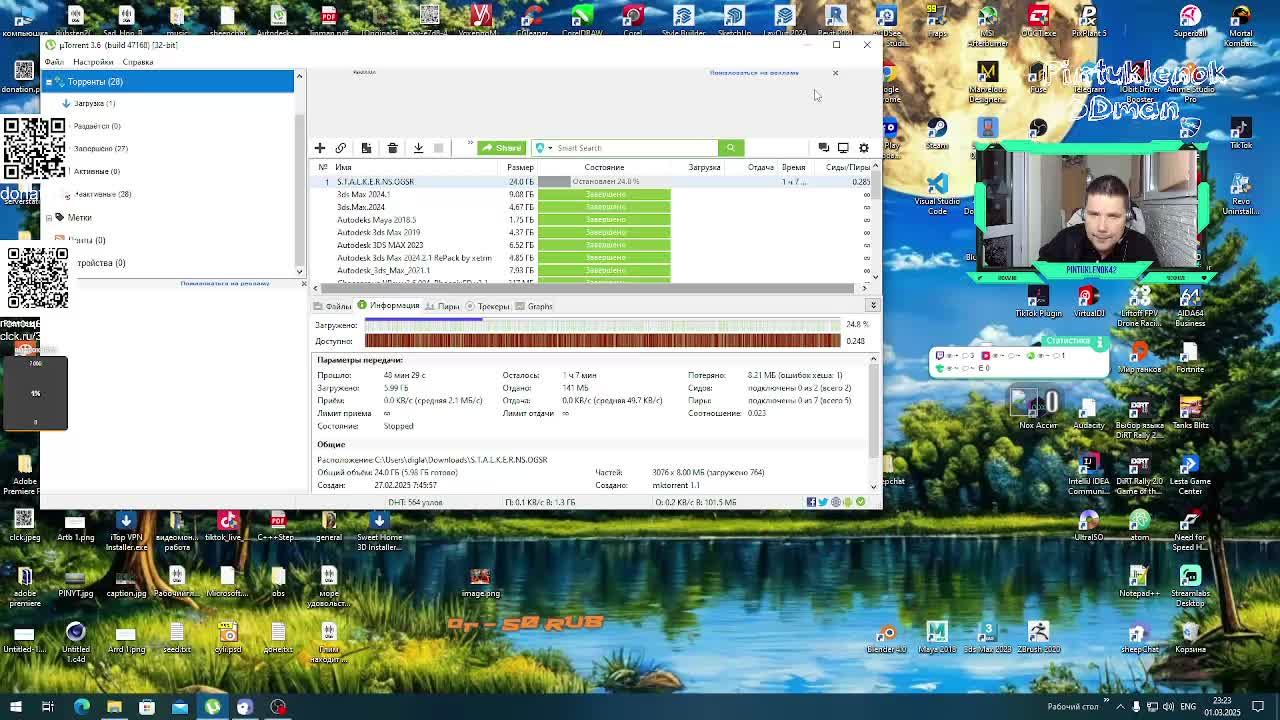Image resolution: width=1280 pixels, height=720 pixels.
Task: Select the Autodesk_3ds_Max_2021.1 torrent
Action: coord(383,270)
